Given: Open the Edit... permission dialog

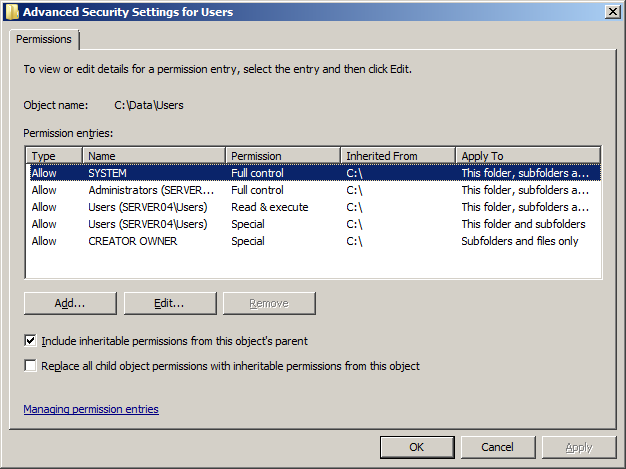Looking at the screenshot, I should tap(169, 303).
